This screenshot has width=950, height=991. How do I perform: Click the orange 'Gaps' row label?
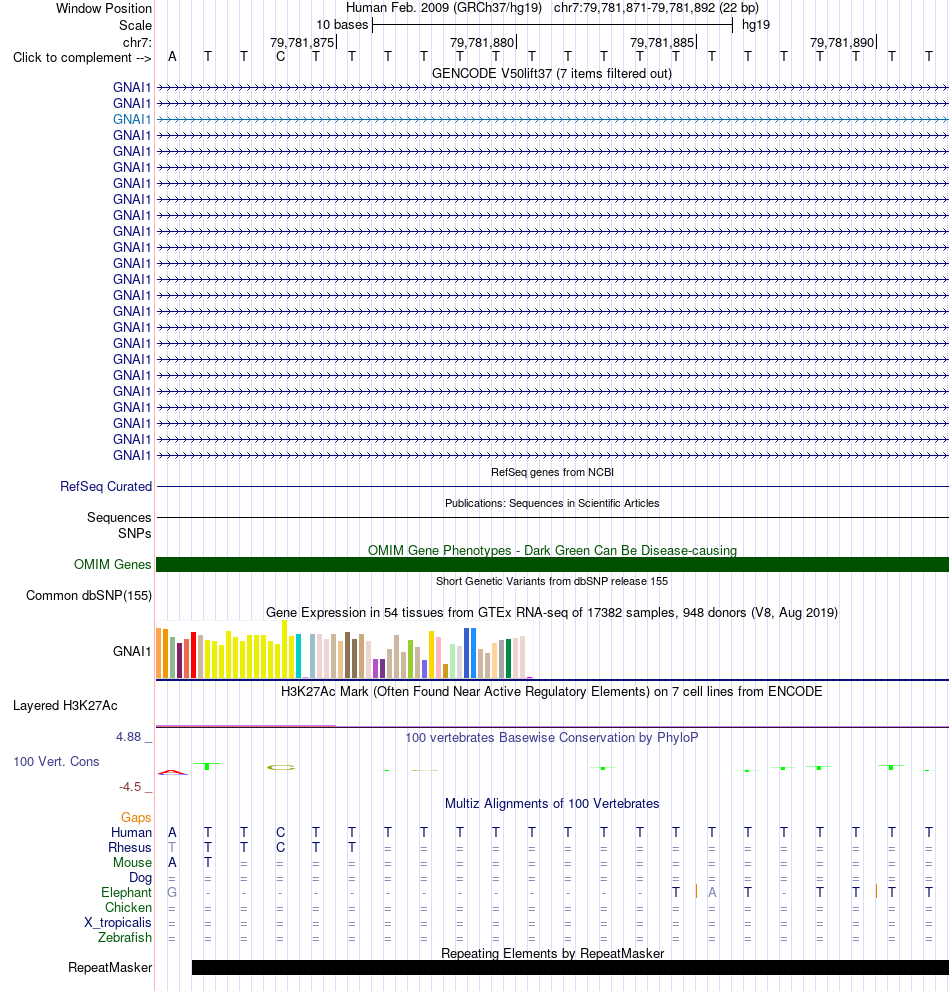(x=136, y=818)
